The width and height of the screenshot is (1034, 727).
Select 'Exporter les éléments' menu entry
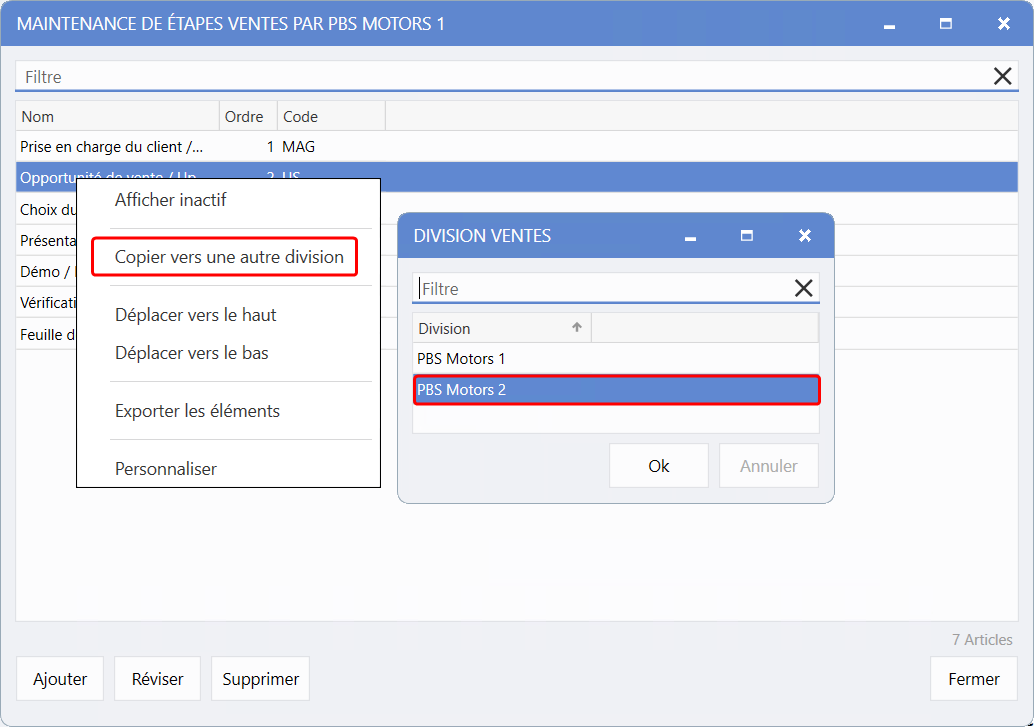pos(197,411)
